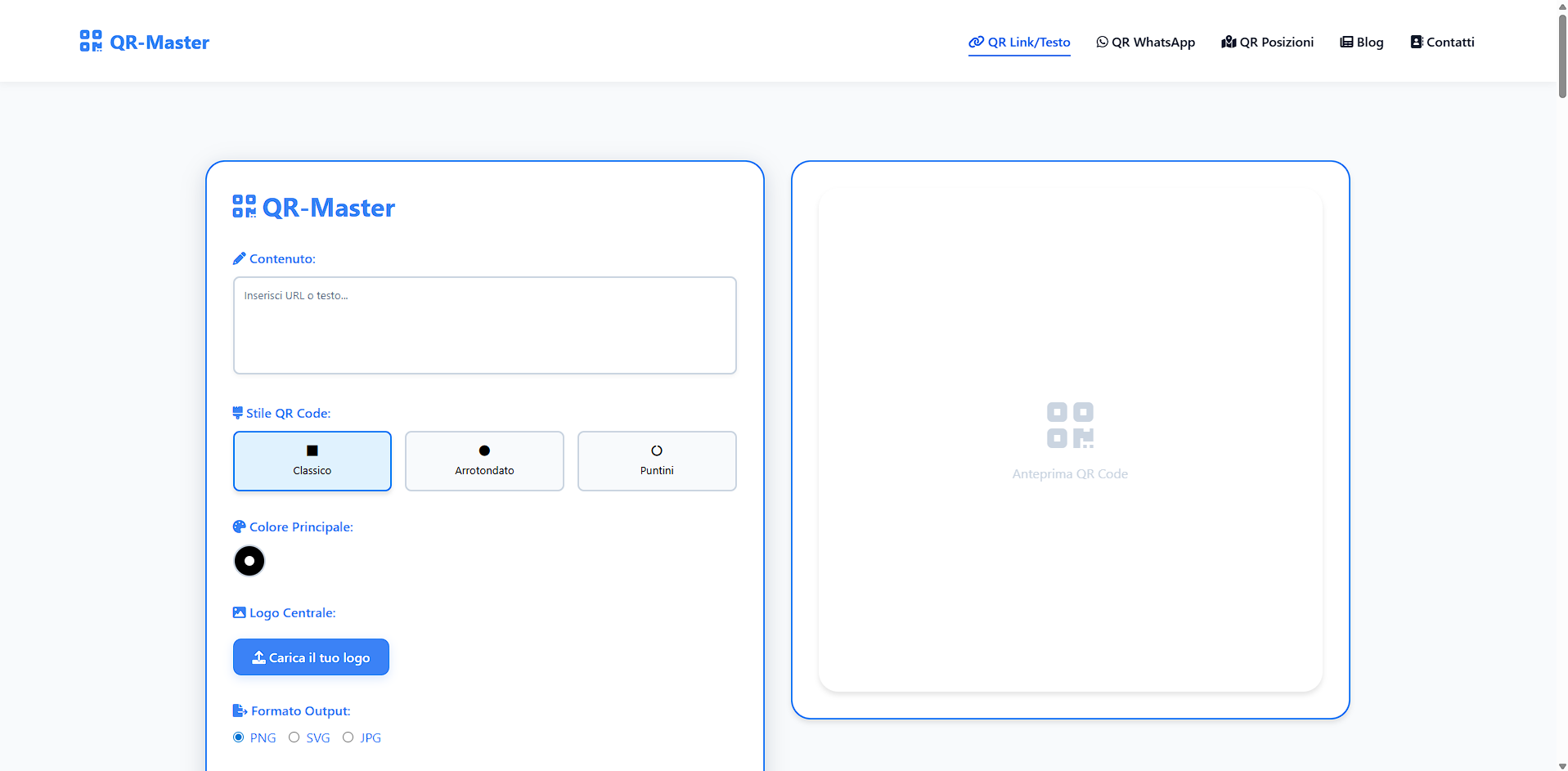
Task: Open the Blog section
Action: click(x=1361, y=42)
